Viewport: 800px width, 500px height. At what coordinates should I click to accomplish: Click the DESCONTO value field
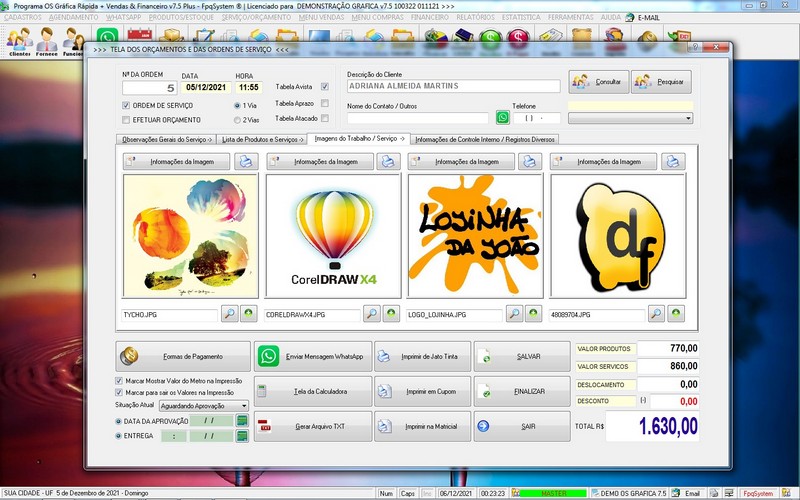coord(674,401)
